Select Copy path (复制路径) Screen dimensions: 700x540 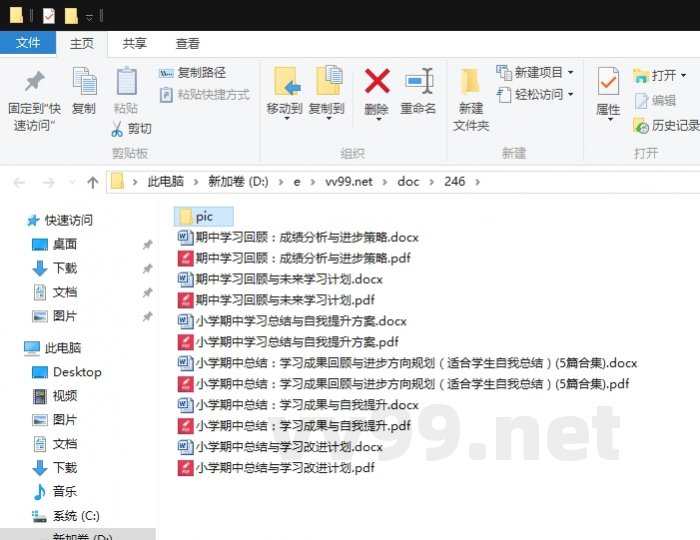192,73
